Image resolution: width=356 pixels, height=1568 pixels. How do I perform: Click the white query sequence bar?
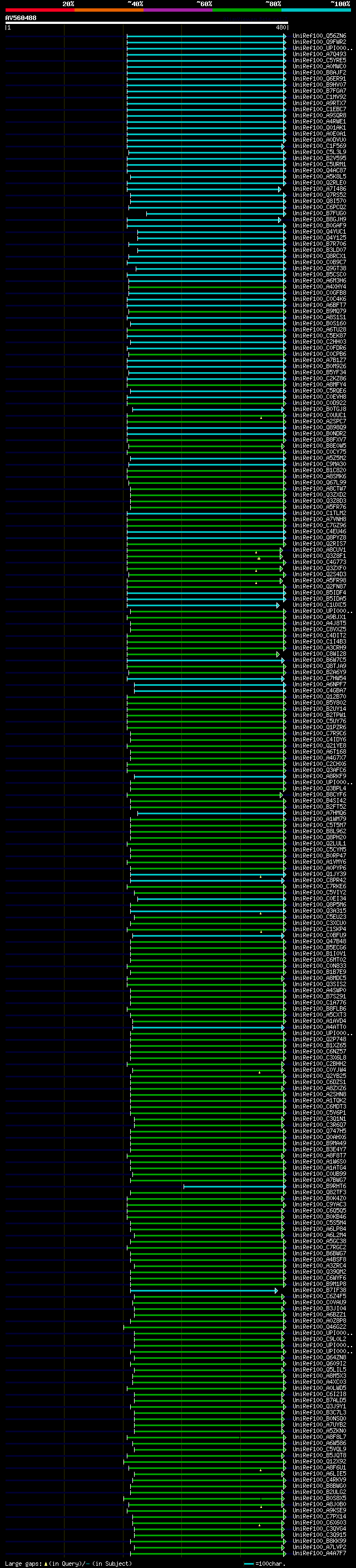pos(147,22)
